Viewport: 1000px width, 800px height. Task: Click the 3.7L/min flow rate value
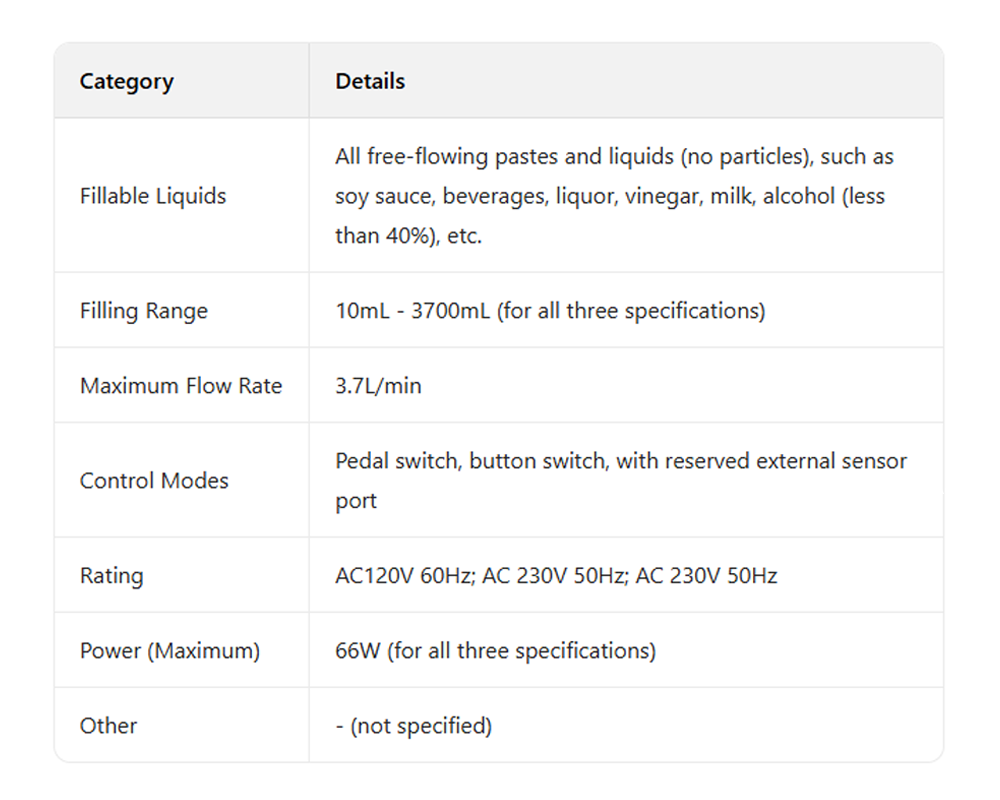pos(378,386)
